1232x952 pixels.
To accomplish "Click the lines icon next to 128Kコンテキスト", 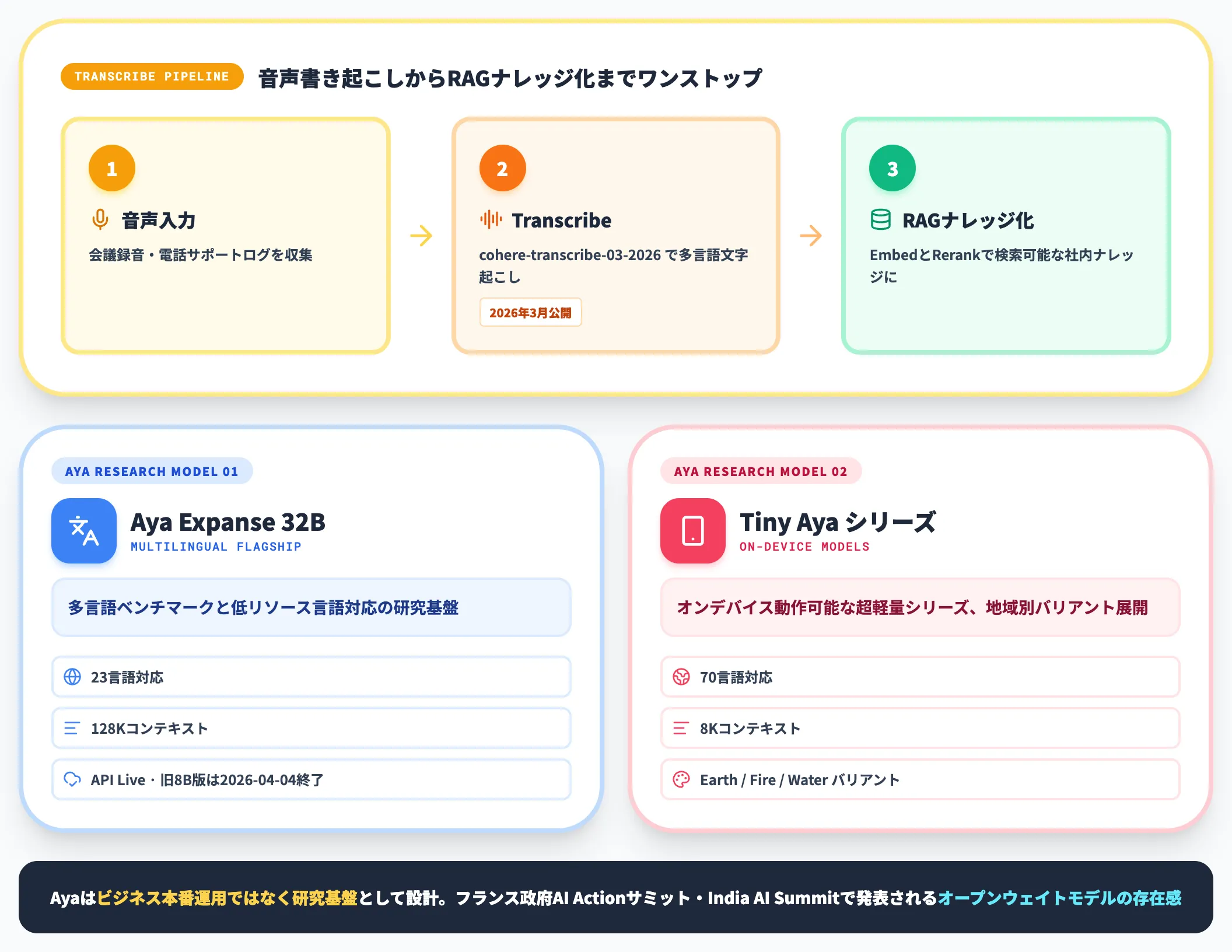I will coord(72,728).
